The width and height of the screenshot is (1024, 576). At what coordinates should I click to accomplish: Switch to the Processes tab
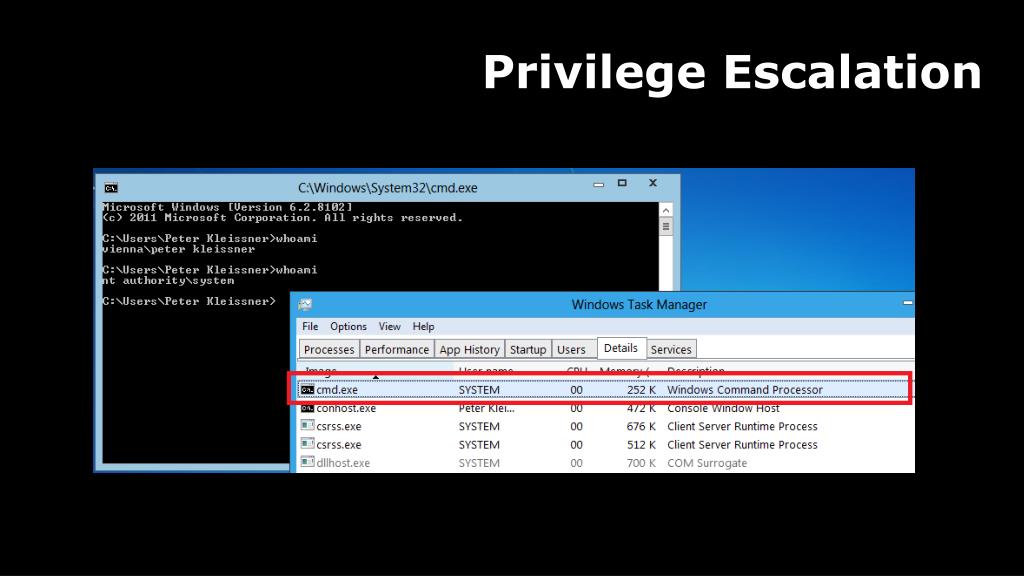(329, 349)
